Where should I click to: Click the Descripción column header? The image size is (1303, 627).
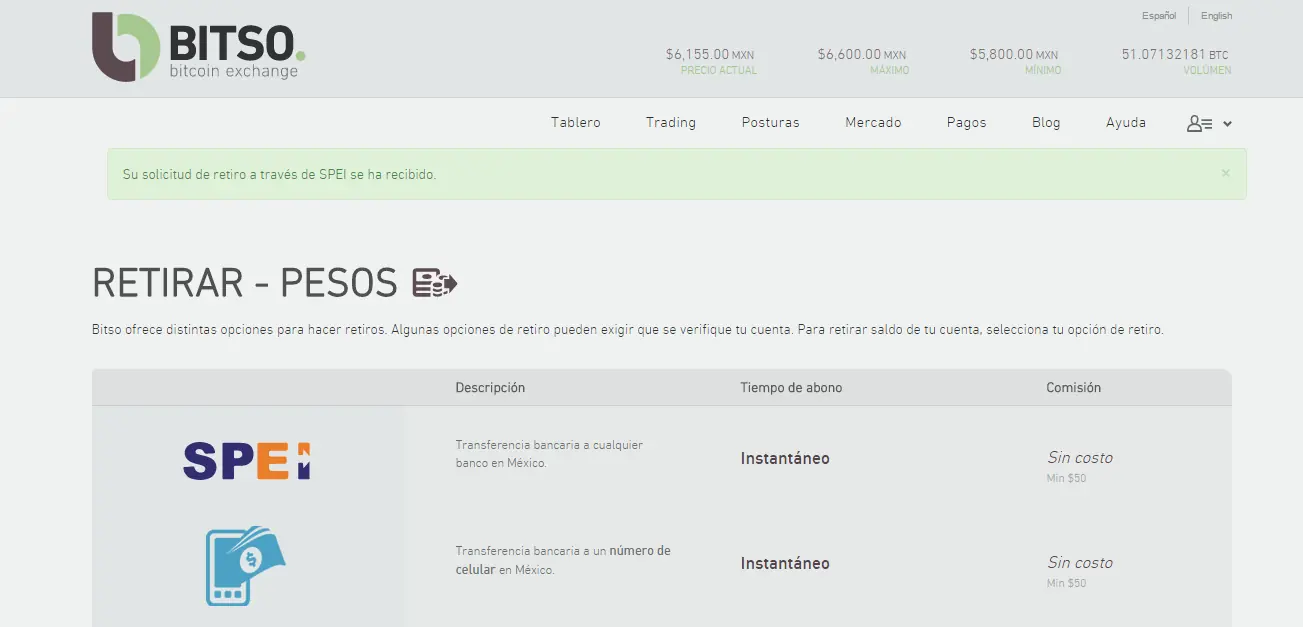pyautogui.click(x=490, y=387)
